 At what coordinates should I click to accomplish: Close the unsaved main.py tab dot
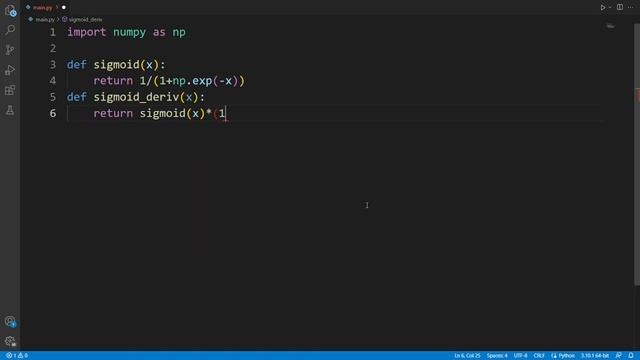click(64, 7)
